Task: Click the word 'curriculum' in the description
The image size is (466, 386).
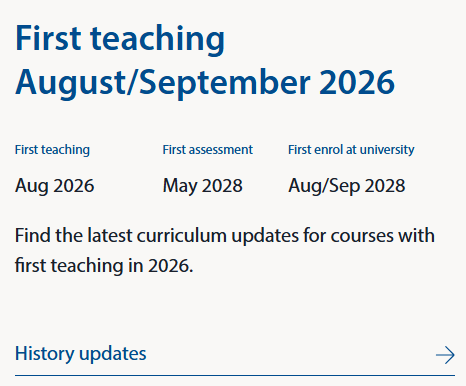Action: 182,236
